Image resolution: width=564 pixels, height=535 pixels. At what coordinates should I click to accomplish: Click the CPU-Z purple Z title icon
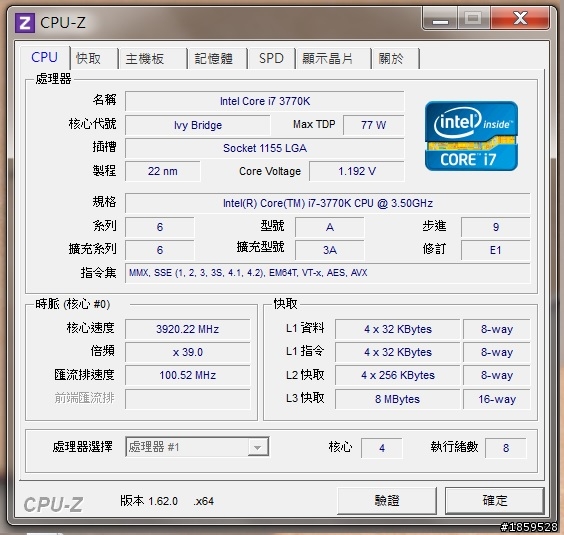point(24,23)
